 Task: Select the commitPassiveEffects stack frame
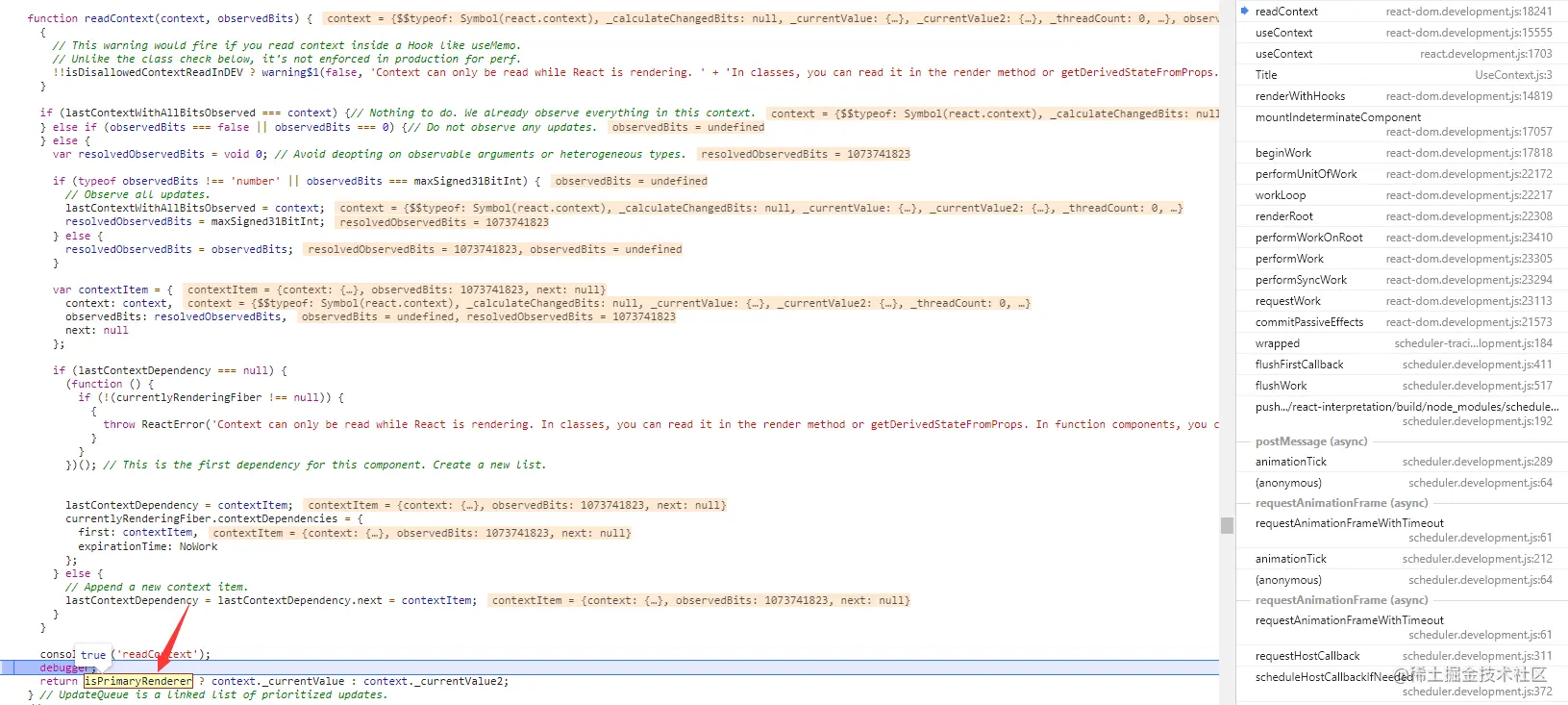1402,322
